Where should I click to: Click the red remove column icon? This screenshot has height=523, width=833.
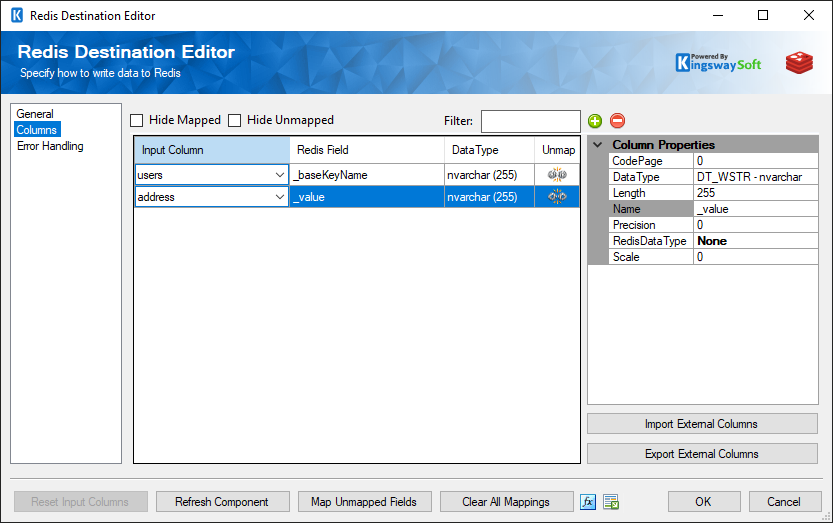[617, 121]
